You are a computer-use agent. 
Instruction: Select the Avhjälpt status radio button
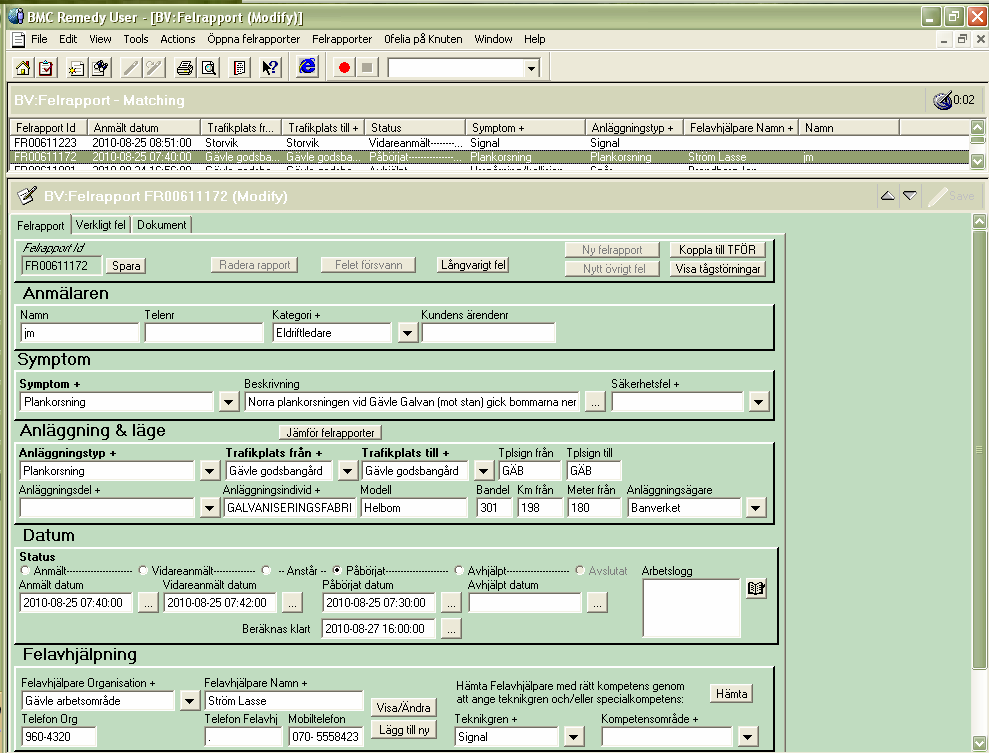click(459, 570)
